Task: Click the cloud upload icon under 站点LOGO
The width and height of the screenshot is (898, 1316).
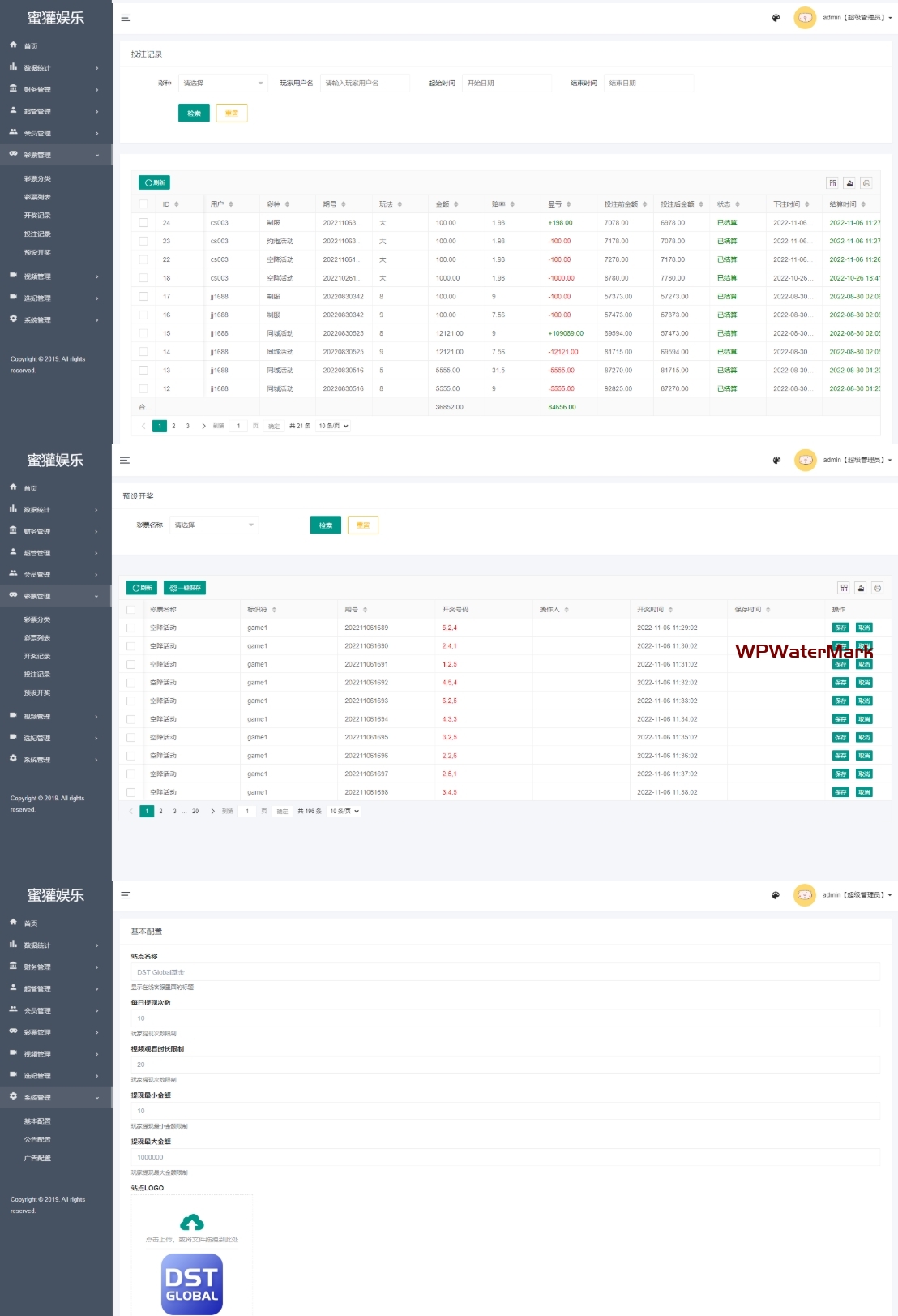Action: [192, 1222]
